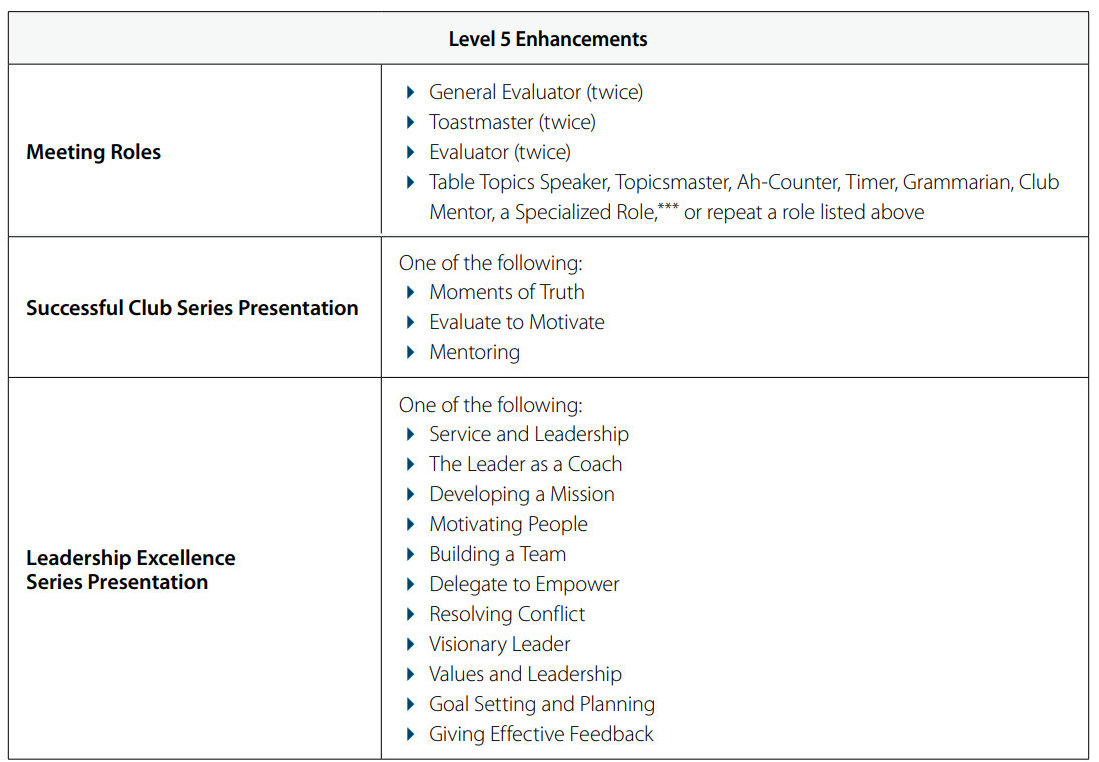This screenshot has height=762, width=1099.
Task: Click the Successful Club Series Presentation heading
Action: [x=192, y=308]
